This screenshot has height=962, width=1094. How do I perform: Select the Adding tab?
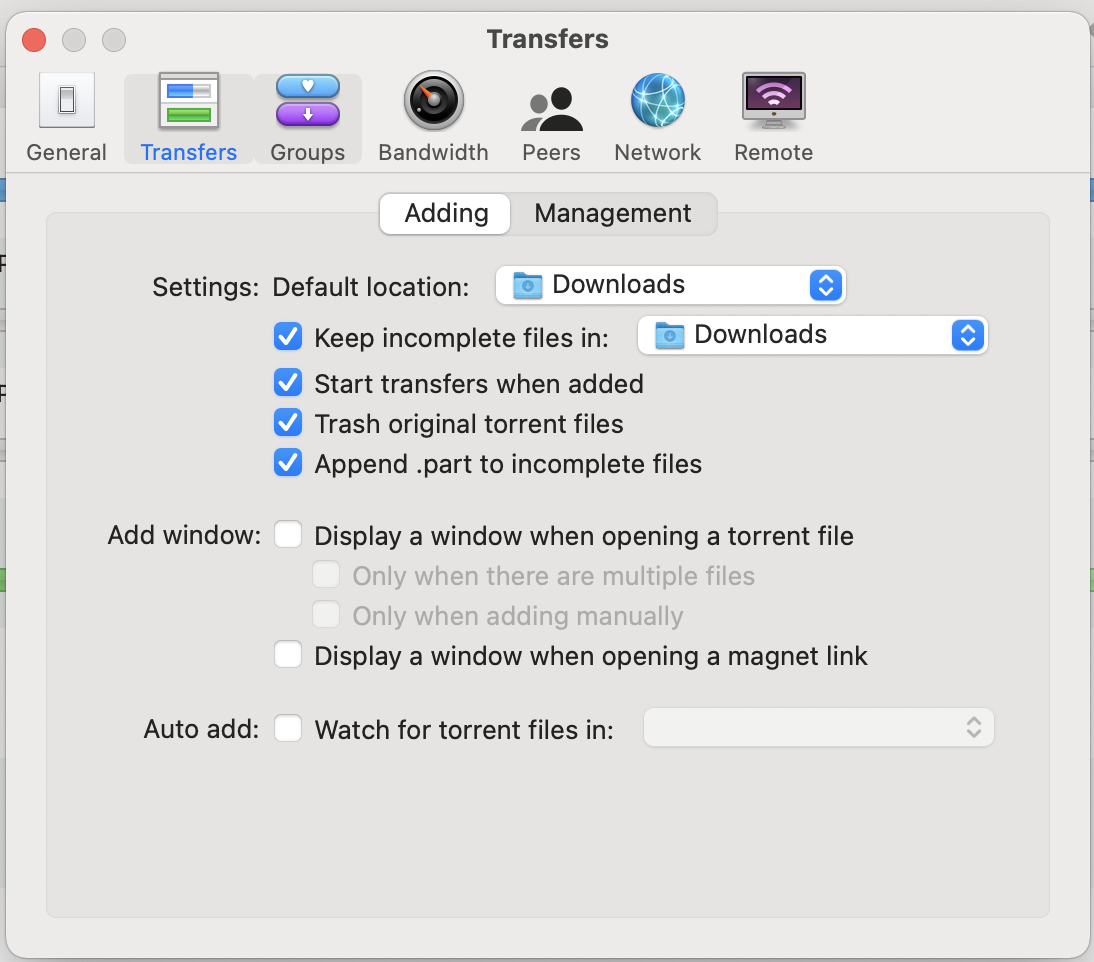[x=444, y=213]
